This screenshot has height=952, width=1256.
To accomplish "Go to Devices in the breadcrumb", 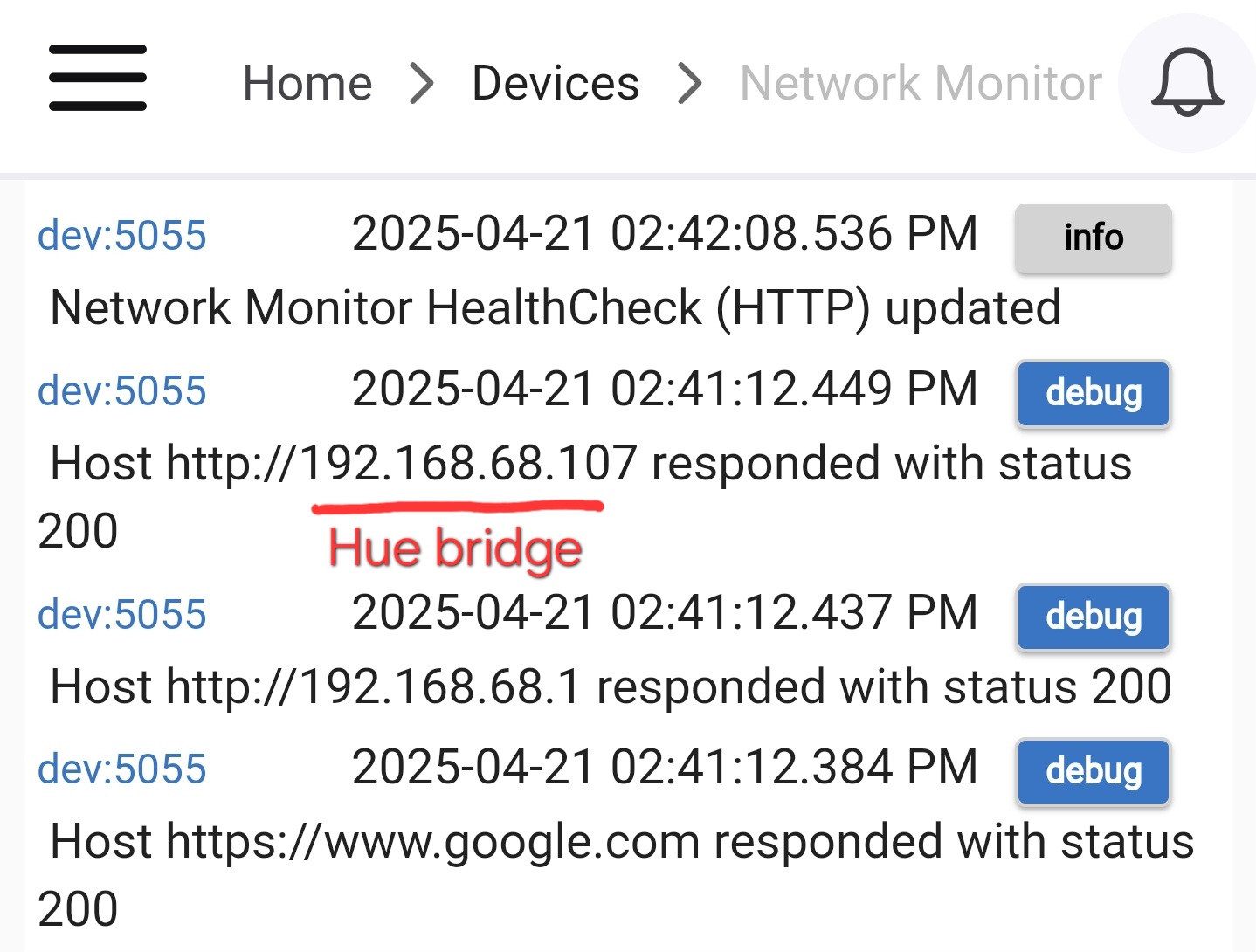I will [556, 84].
